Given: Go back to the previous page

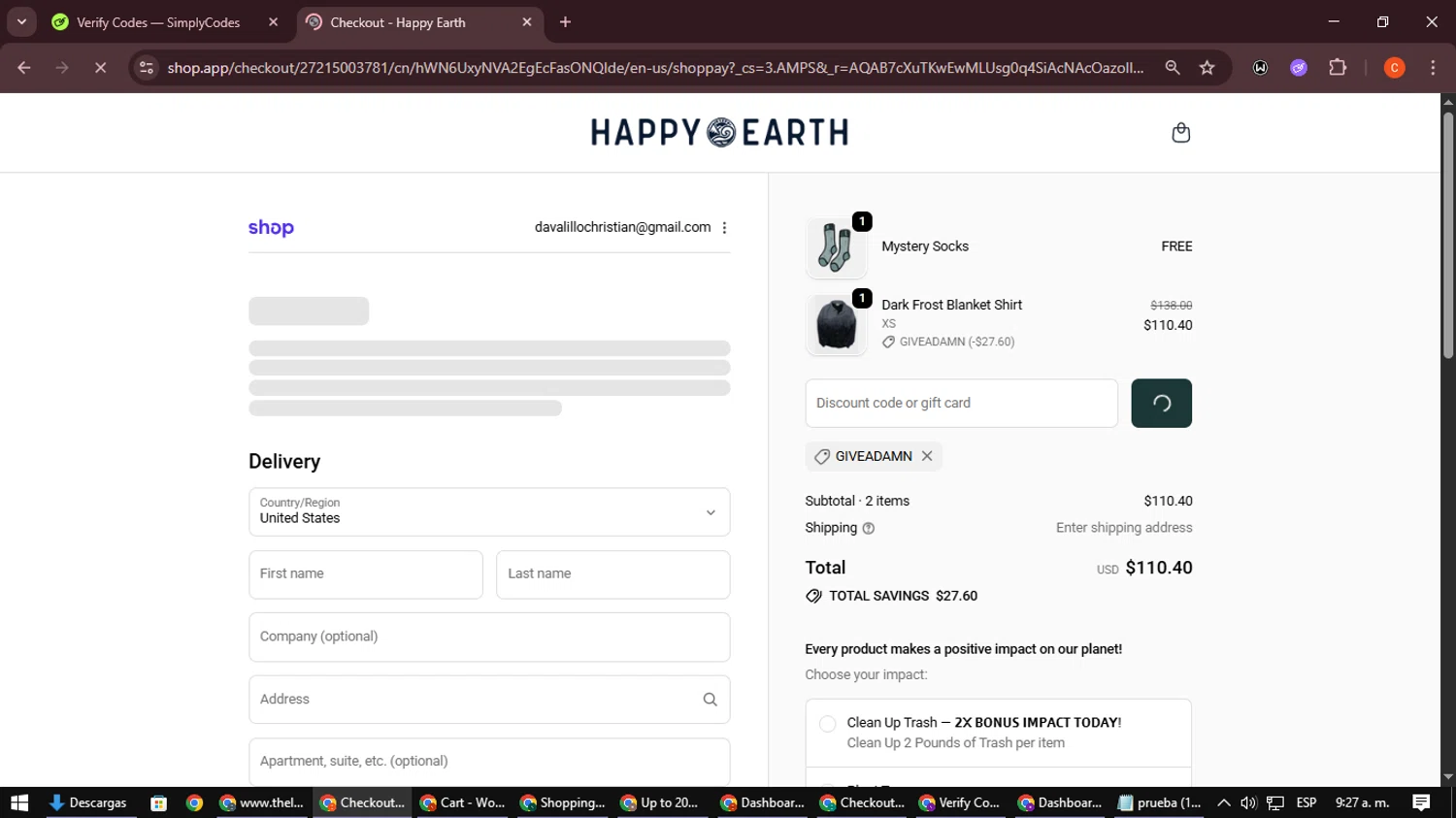Looking at the screenshot, I should (x=24, y=68).
